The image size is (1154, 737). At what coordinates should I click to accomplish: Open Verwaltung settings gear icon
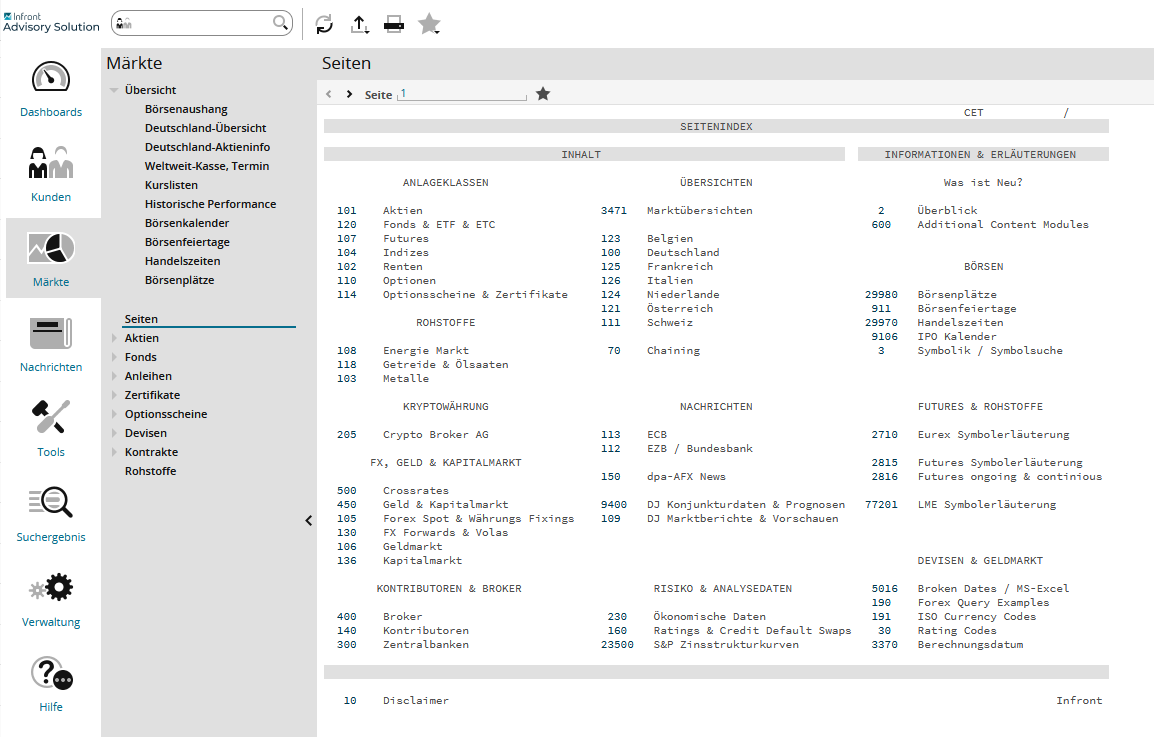coord(51,590)
